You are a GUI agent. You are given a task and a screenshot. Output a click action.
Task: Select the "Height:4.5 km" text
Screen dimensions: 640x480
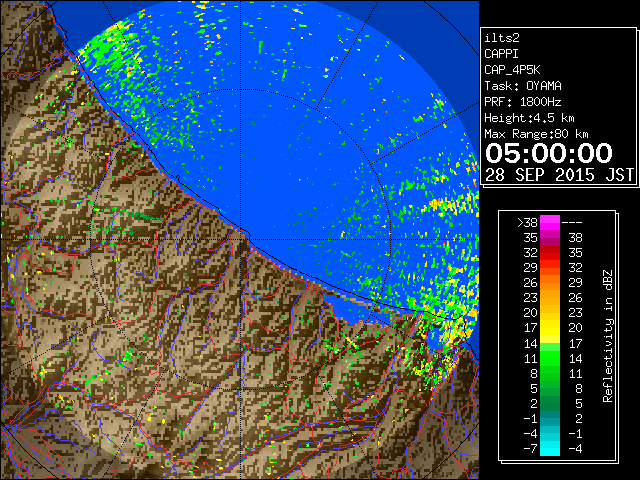click(x=529, y=118)
